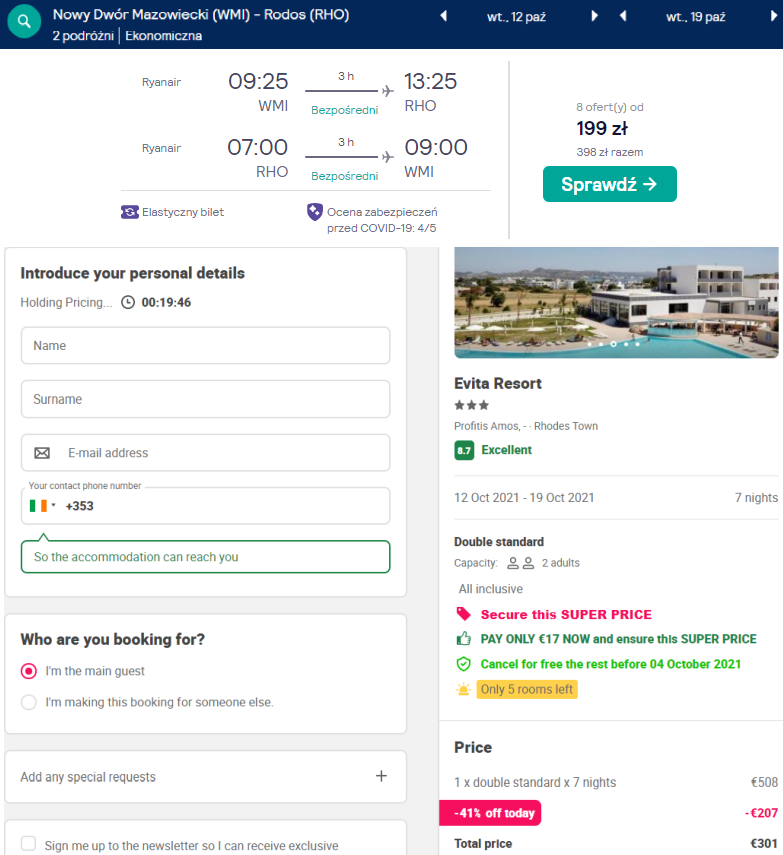
Task: Click the Elastyczny bilet ticket icon
Action: point(130,212)
